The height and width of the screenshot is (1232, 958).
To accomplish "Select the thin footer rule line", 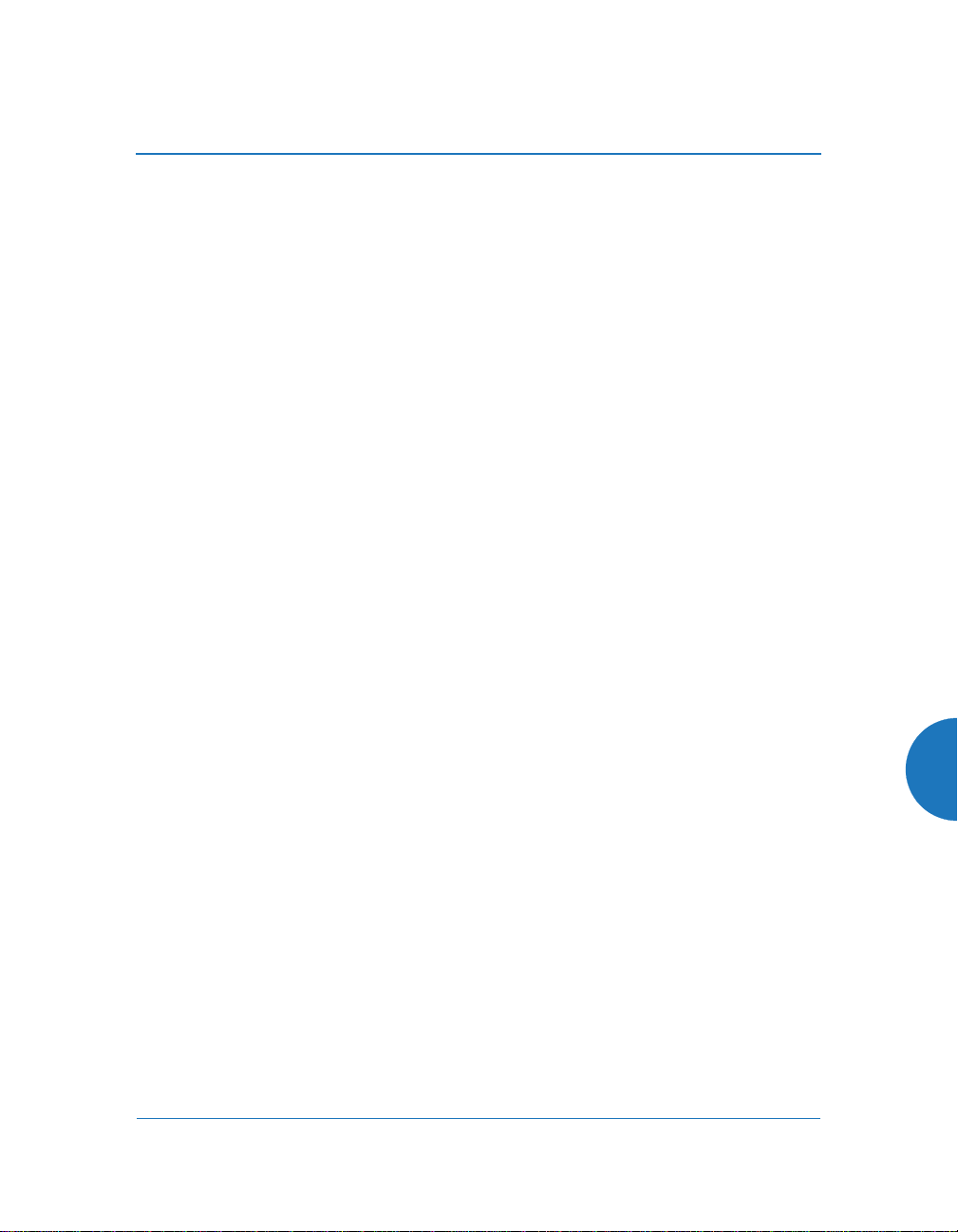I will coord(478,1118).
